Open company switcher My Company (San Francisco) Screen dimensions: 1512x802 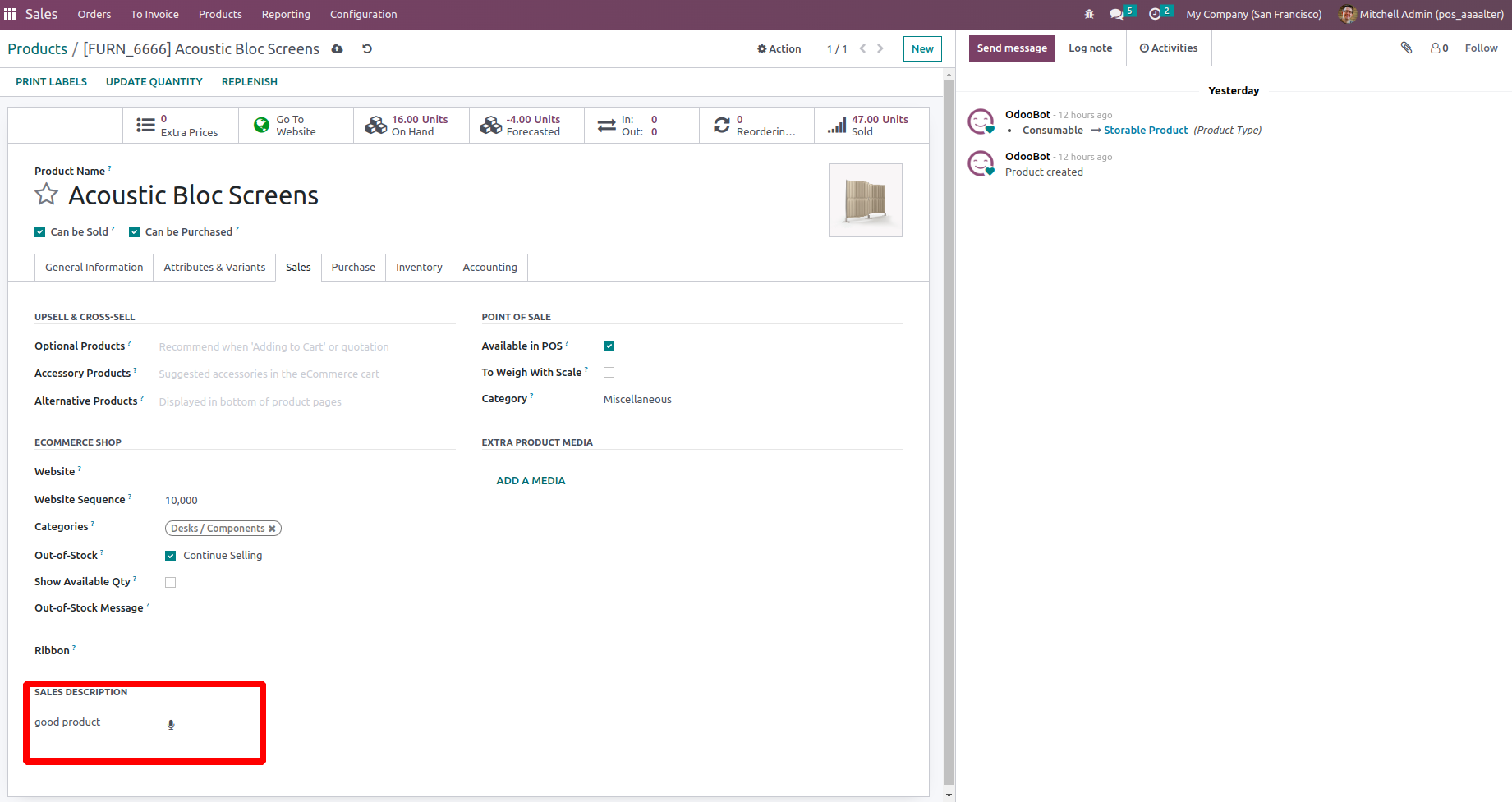[1254, 14]
